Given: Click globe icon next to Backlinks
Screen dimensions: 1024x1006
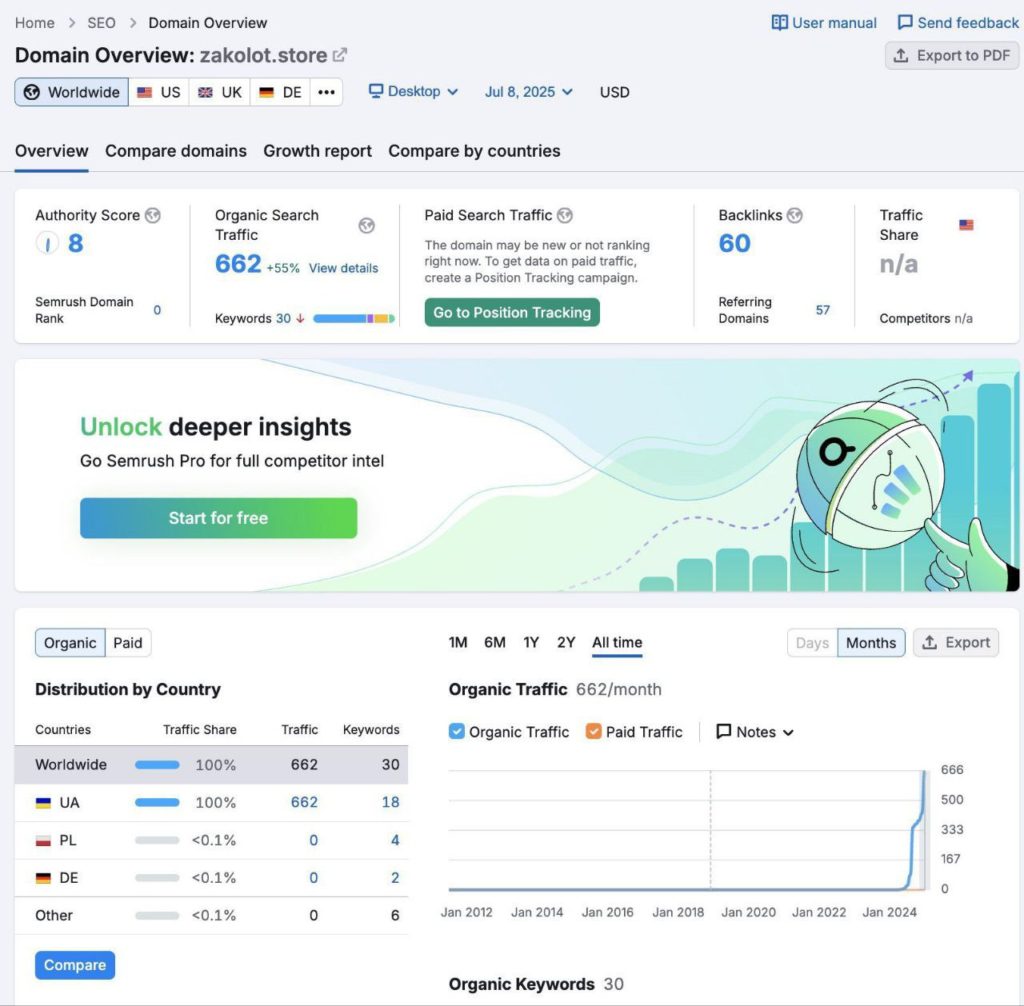Looking at the screenshot, I should click(795, 215).
